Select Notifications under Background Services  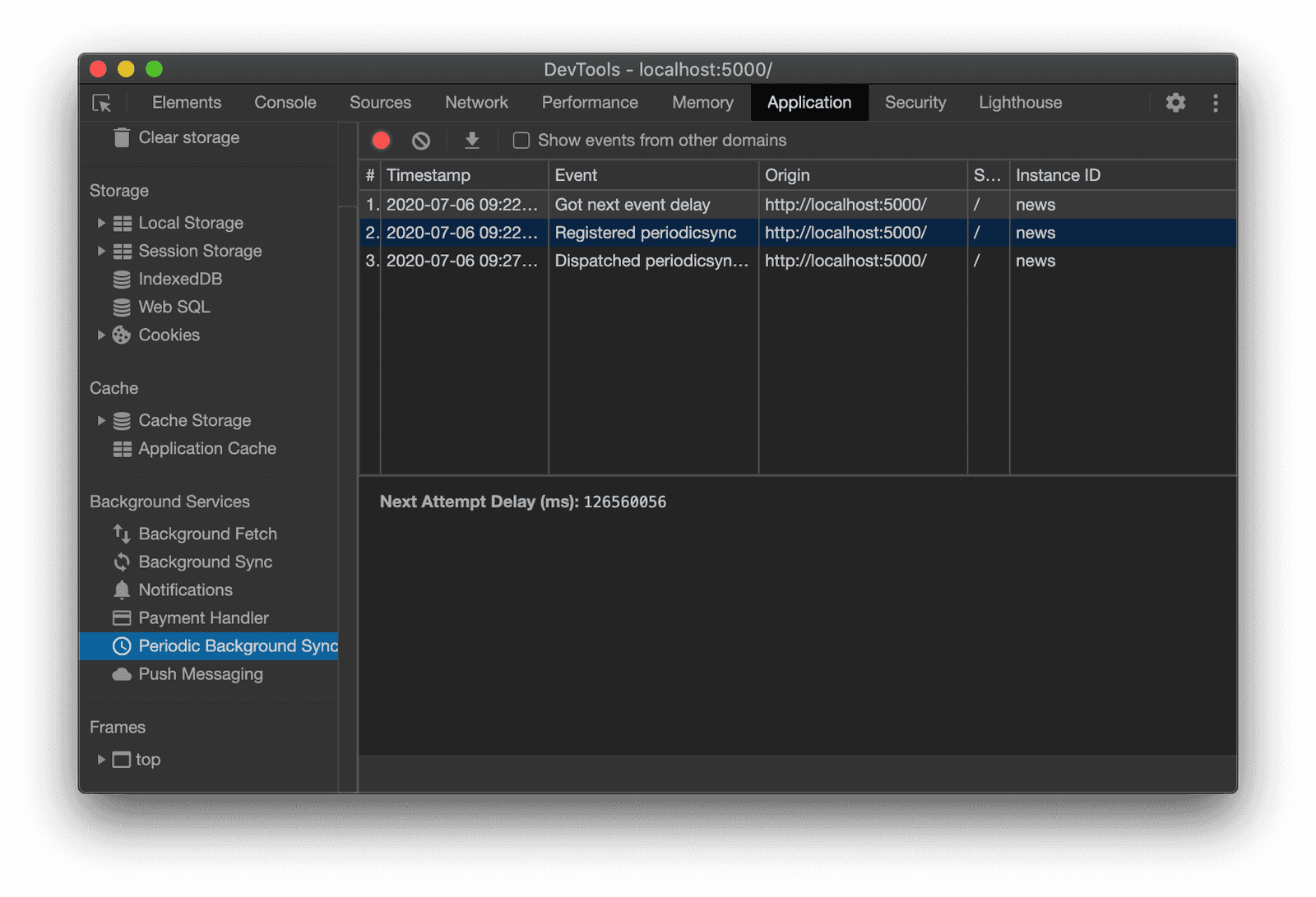[185, 590]
